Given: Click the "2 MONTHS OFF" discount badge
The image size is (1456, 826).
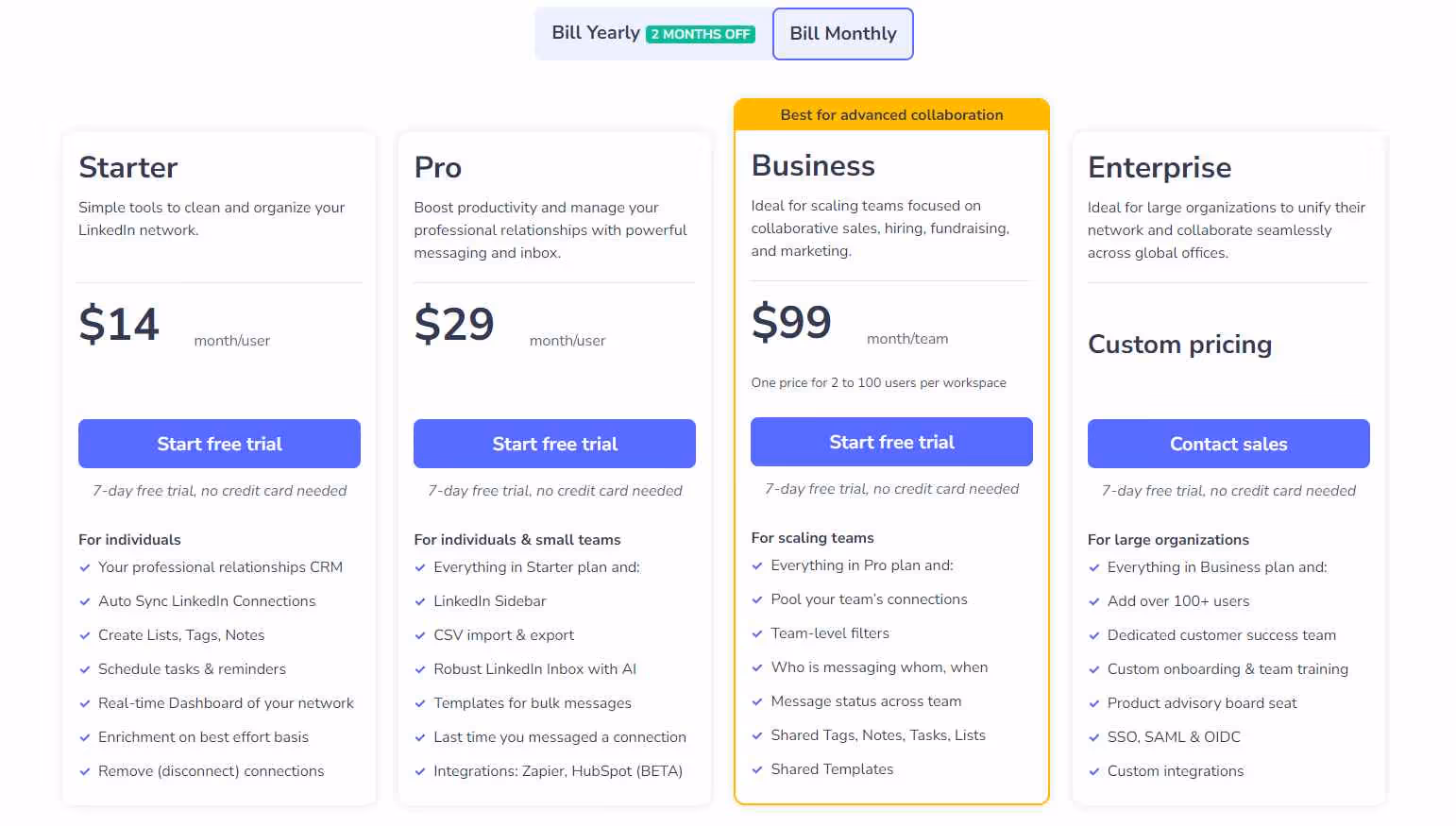Looking at the screenshot, I should point(701,33).
